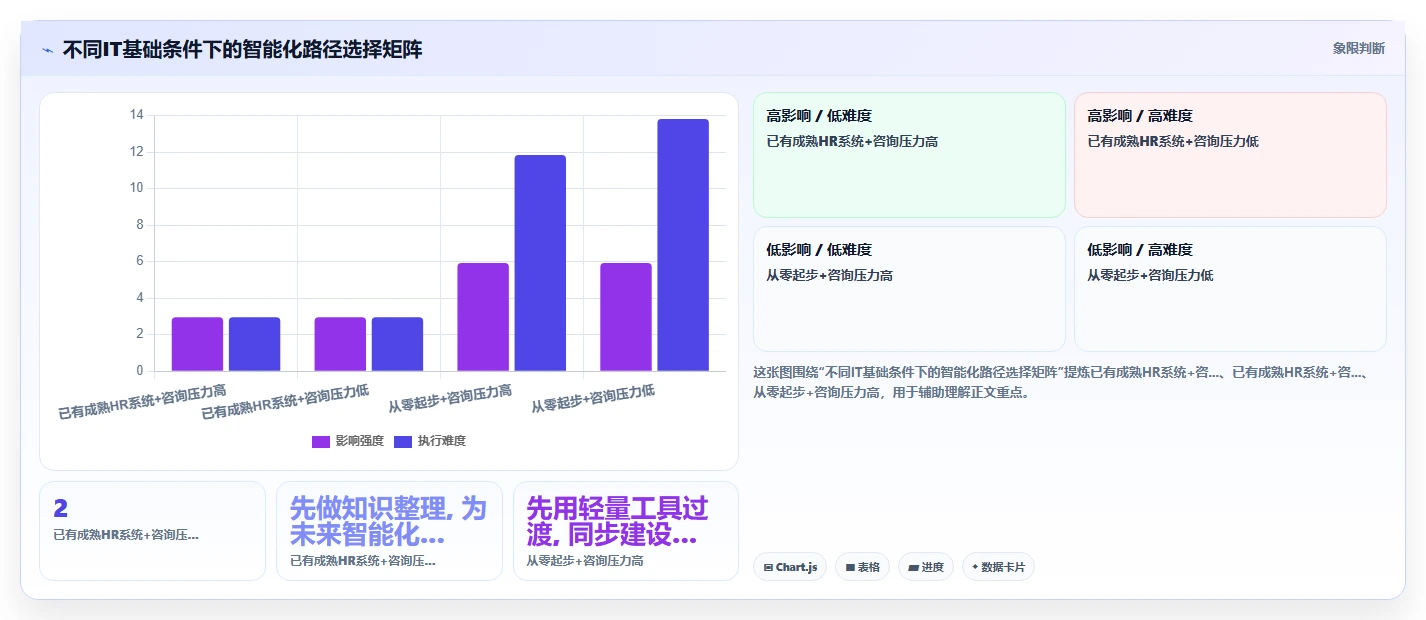This screenshot has width=1426, height=620.
Task: Click the purple 影响强度 bar for 已有成熟HR系统+咨询压力高
Action: (197, 344)
